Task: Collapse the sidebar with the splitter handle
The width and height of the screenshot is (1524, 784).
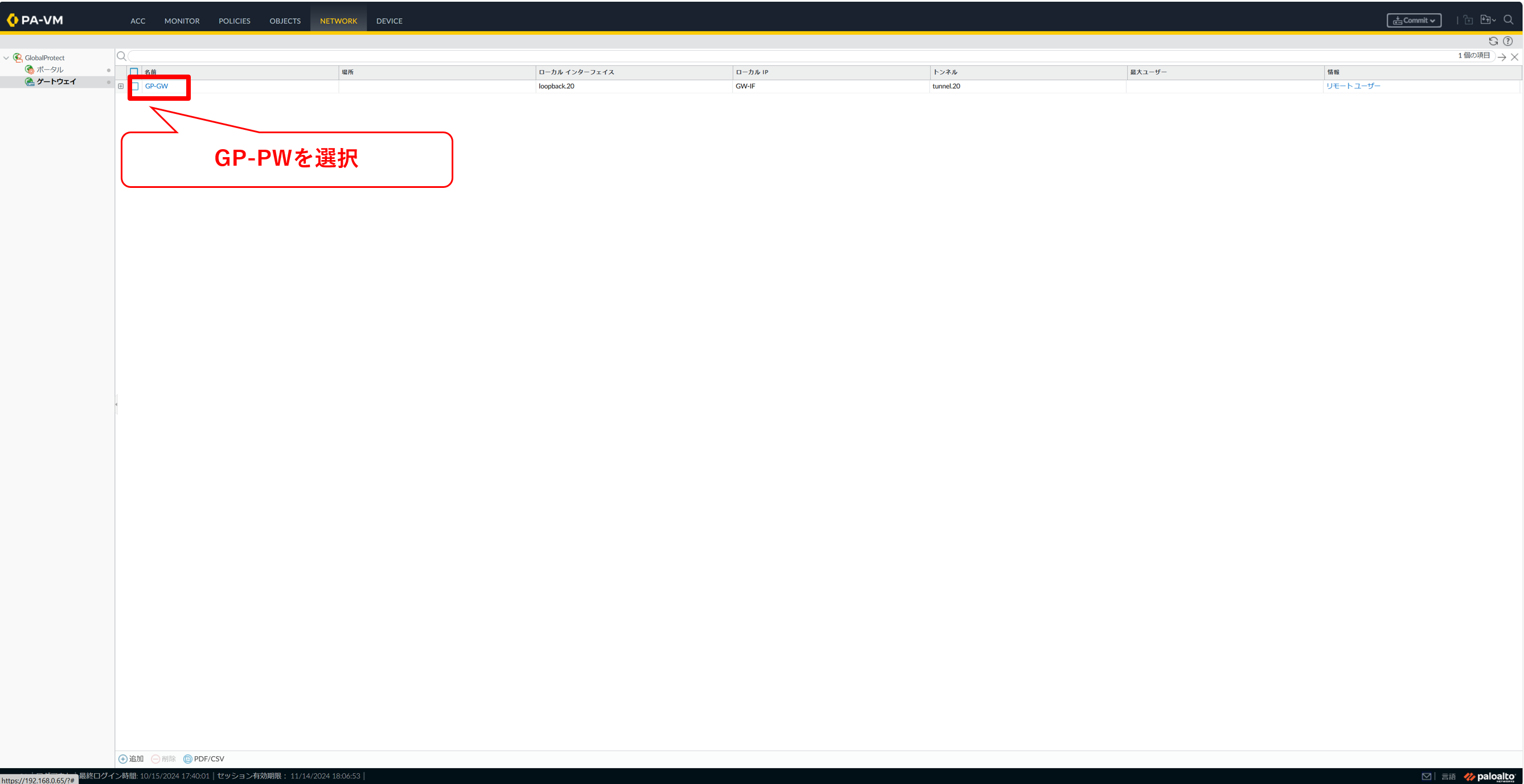Action: point(116,404)
